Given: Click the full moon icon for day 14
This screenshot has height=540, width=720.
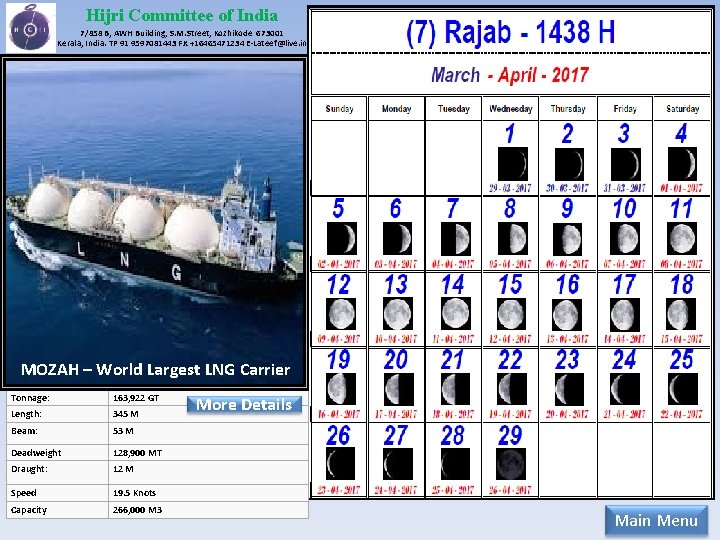Looking at the screenshot, I should click(x=456, y=314).
